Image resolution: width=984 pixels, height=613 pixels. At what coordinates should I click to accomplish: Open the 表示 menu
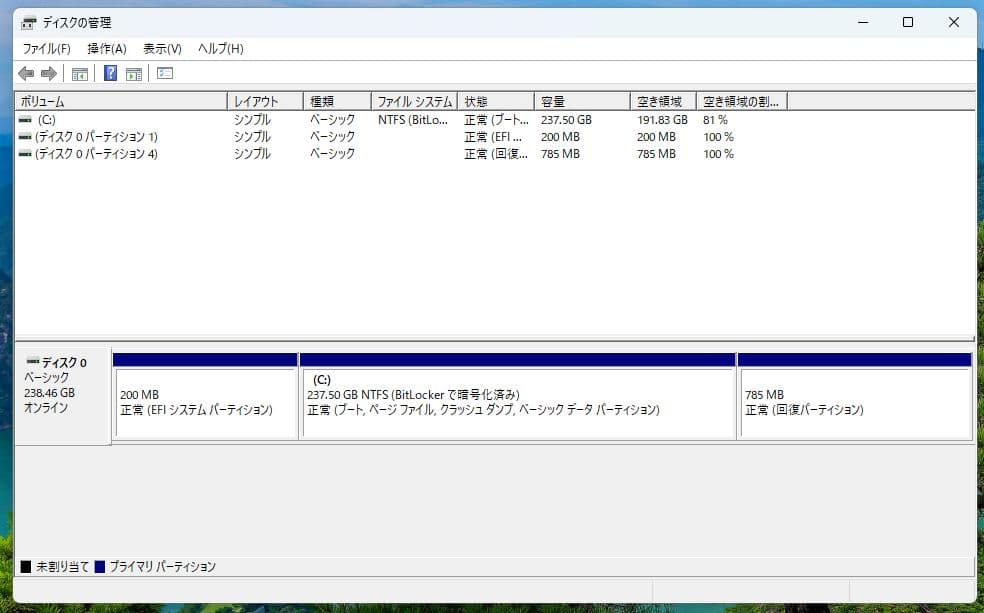coord(163,48)
